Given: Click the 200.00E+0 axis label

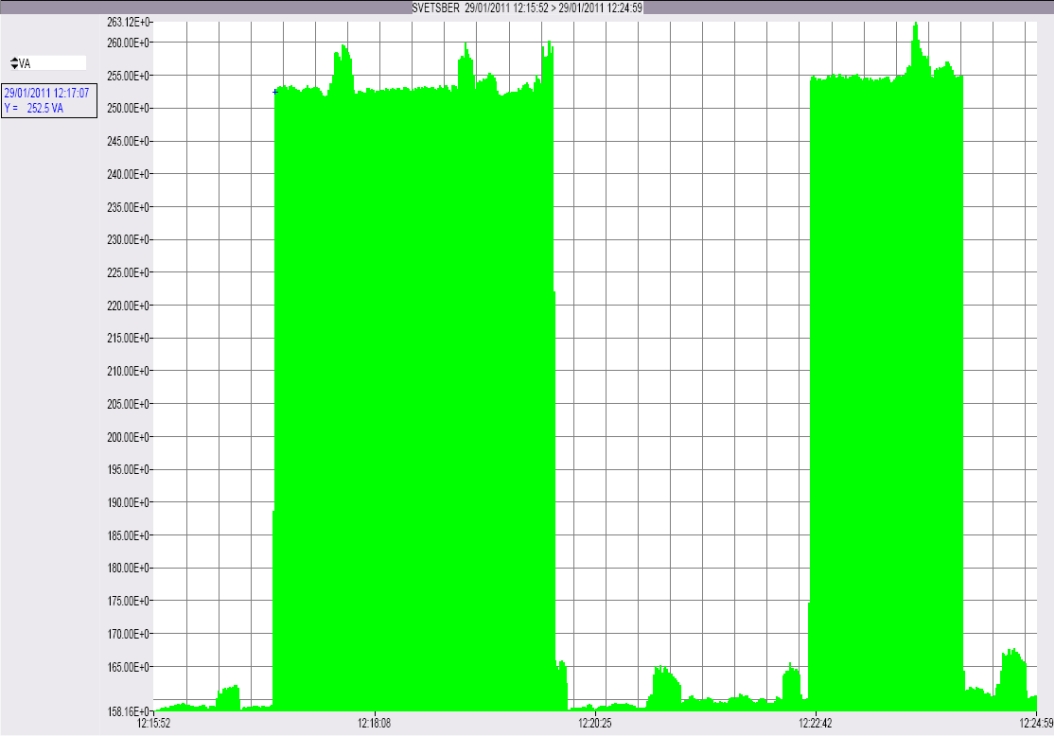Looking at the screenshot, I should click(x=128, y=437).
